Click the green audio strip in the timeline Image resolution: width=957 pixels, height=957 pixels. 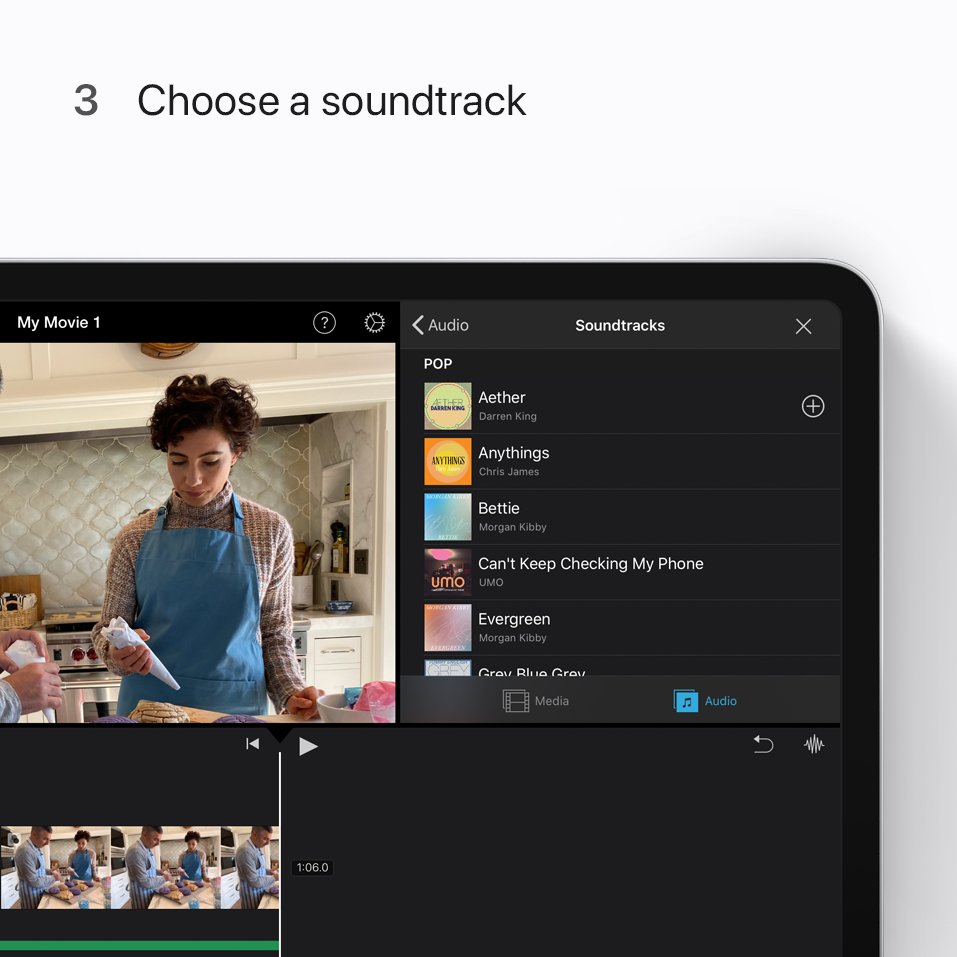tap(140, 944)
